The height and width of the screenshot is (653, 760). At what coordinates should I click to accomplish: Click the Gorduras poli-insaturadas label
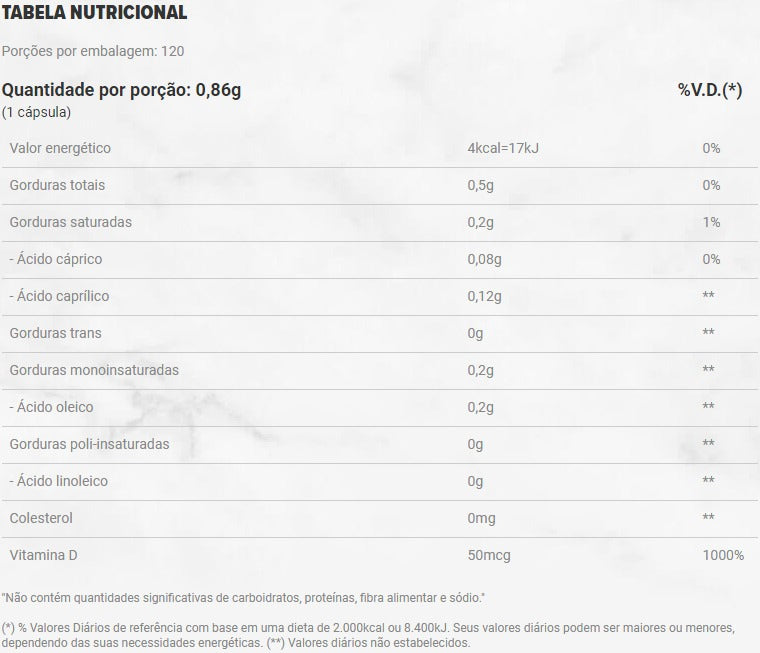click(x=89, y=444)
